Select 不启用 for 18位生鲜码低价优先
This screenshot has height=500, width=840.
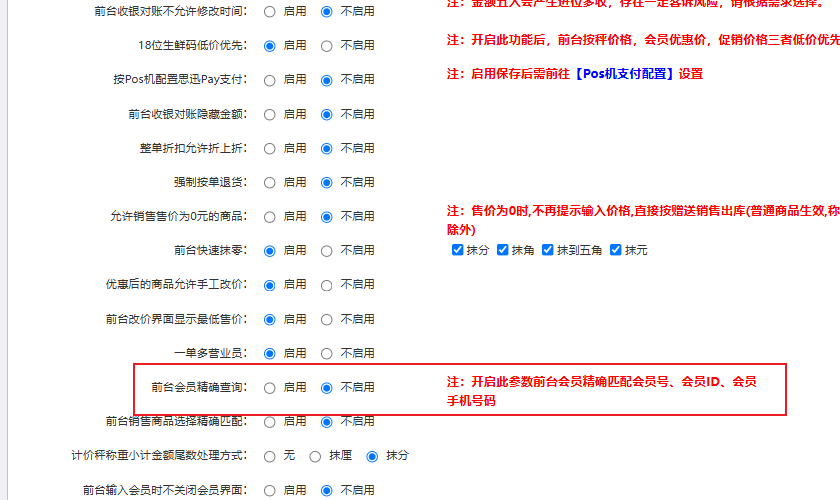[x=327, y=46]
